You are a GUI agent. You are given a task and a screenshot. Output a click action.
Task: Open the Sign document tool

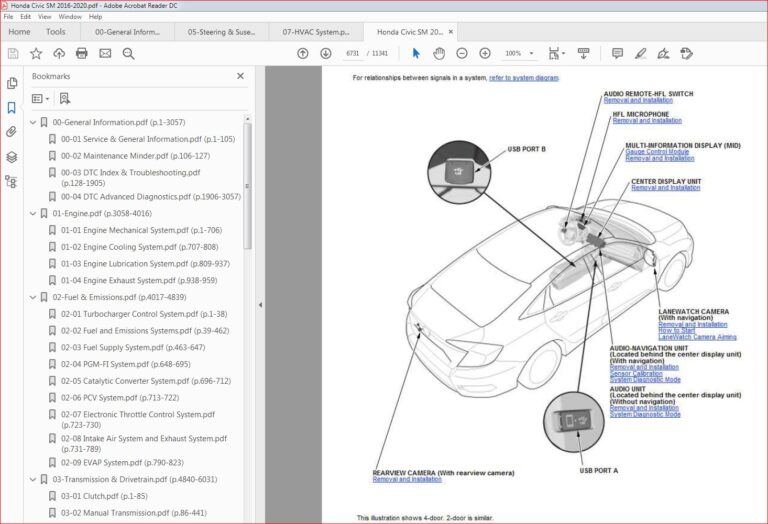[x=663, y=53]
